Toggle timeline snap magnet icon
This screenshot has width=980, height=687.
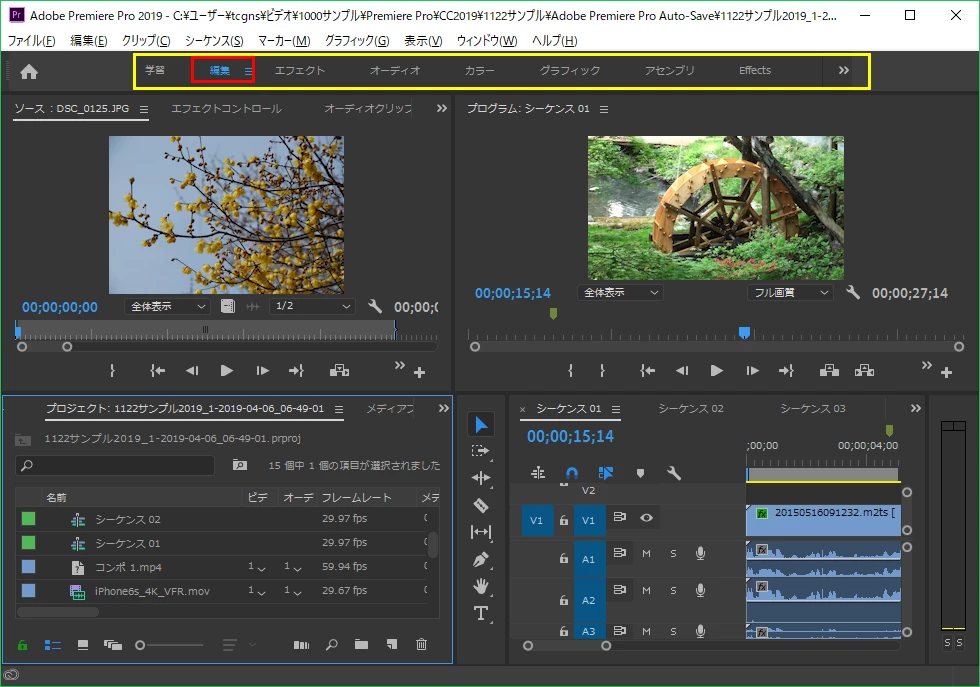click(x=571, y=473)
